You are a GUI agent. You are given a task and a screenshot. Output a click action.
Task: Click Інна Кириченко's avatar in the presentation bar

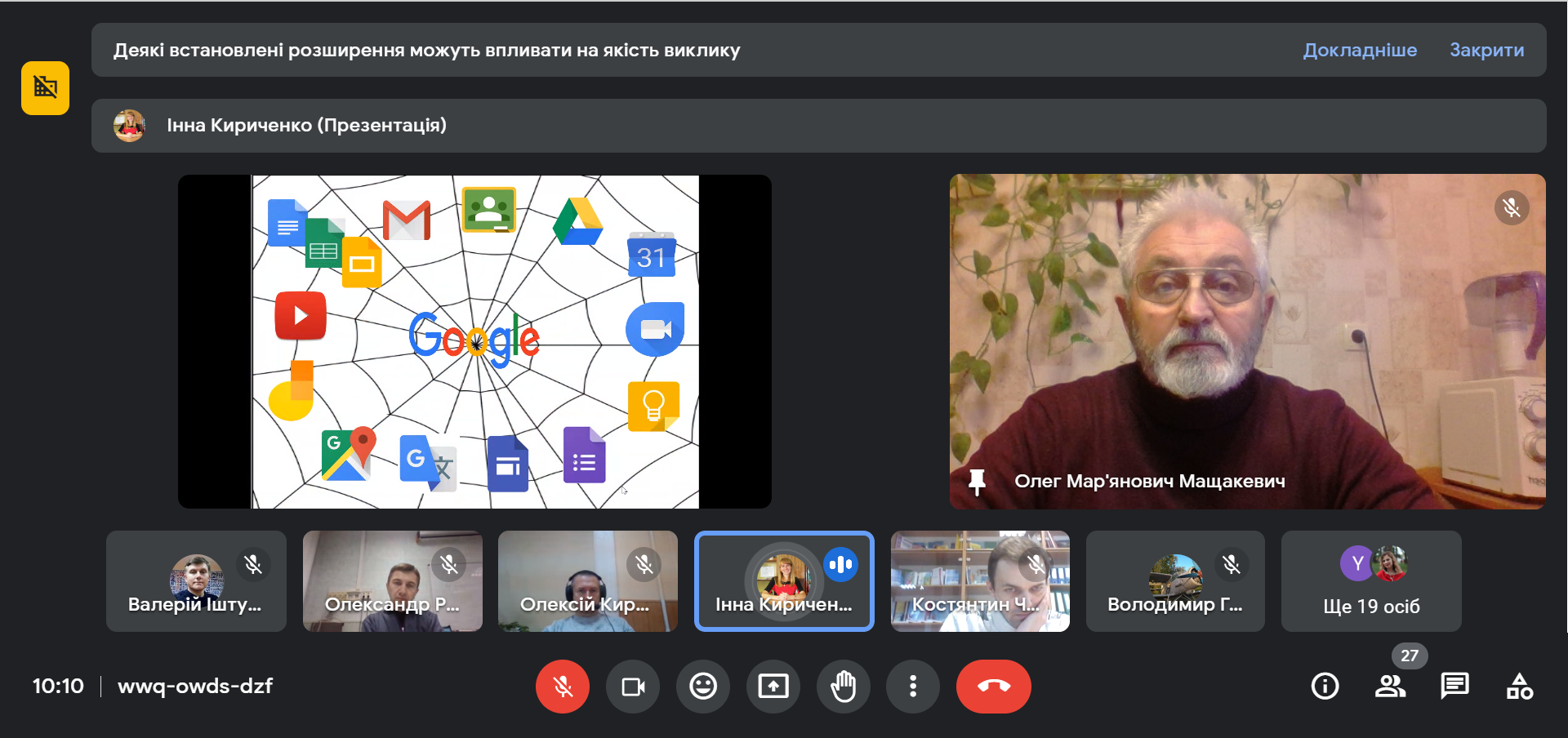129,126
